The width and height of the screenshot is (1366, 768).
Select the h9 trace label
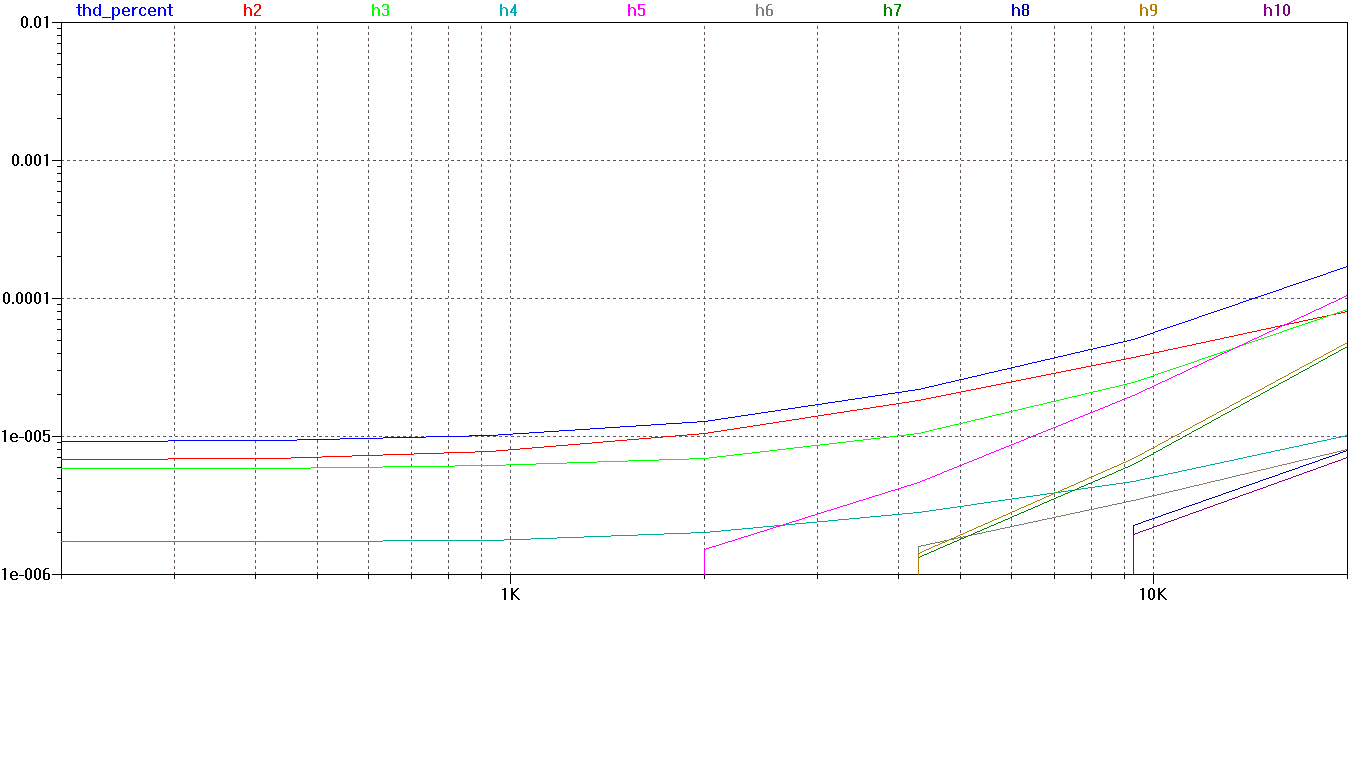pyautogui.click(x=1148, y=11)
